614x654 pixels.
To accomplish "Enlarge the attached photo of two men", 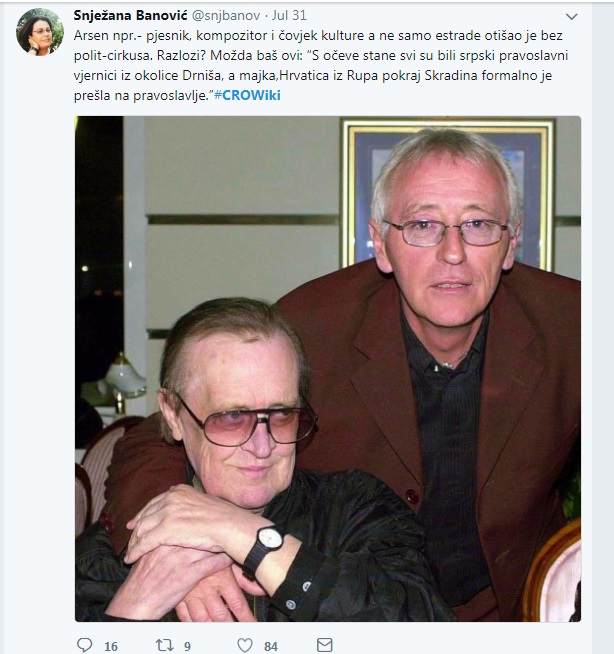I will [328, 369].
